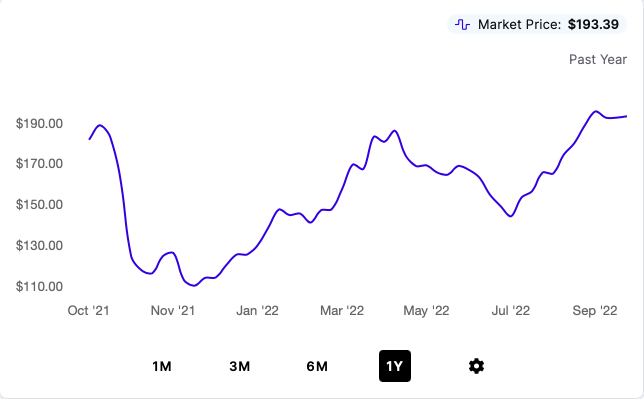The width and height of the screenshot is (644, 399).
Task: Click the $150.00 y-axis label
Action: tap(39, 204)
